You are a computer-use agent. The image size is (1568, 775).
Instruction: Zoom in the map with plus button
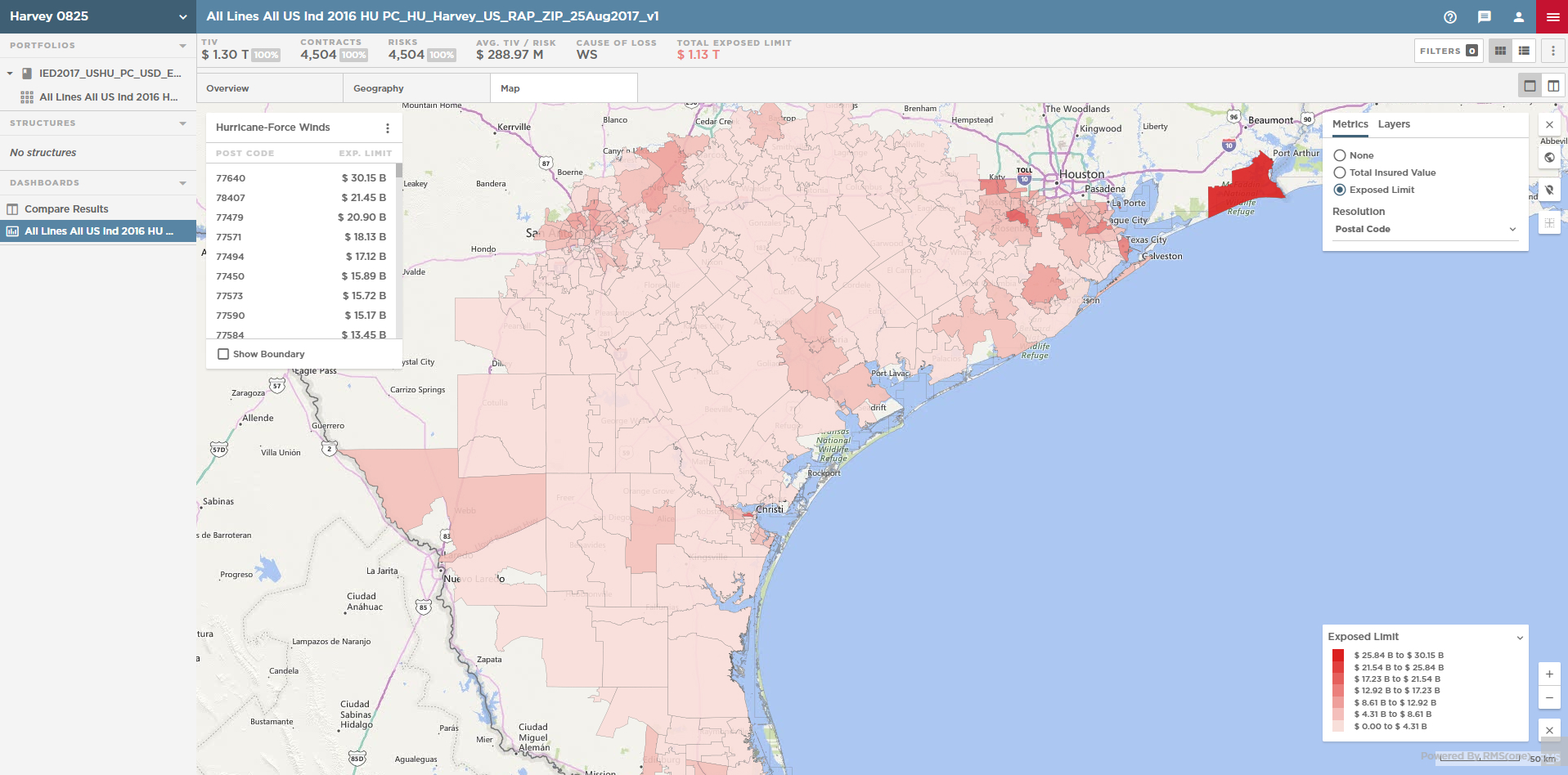tap(1549, 674)
